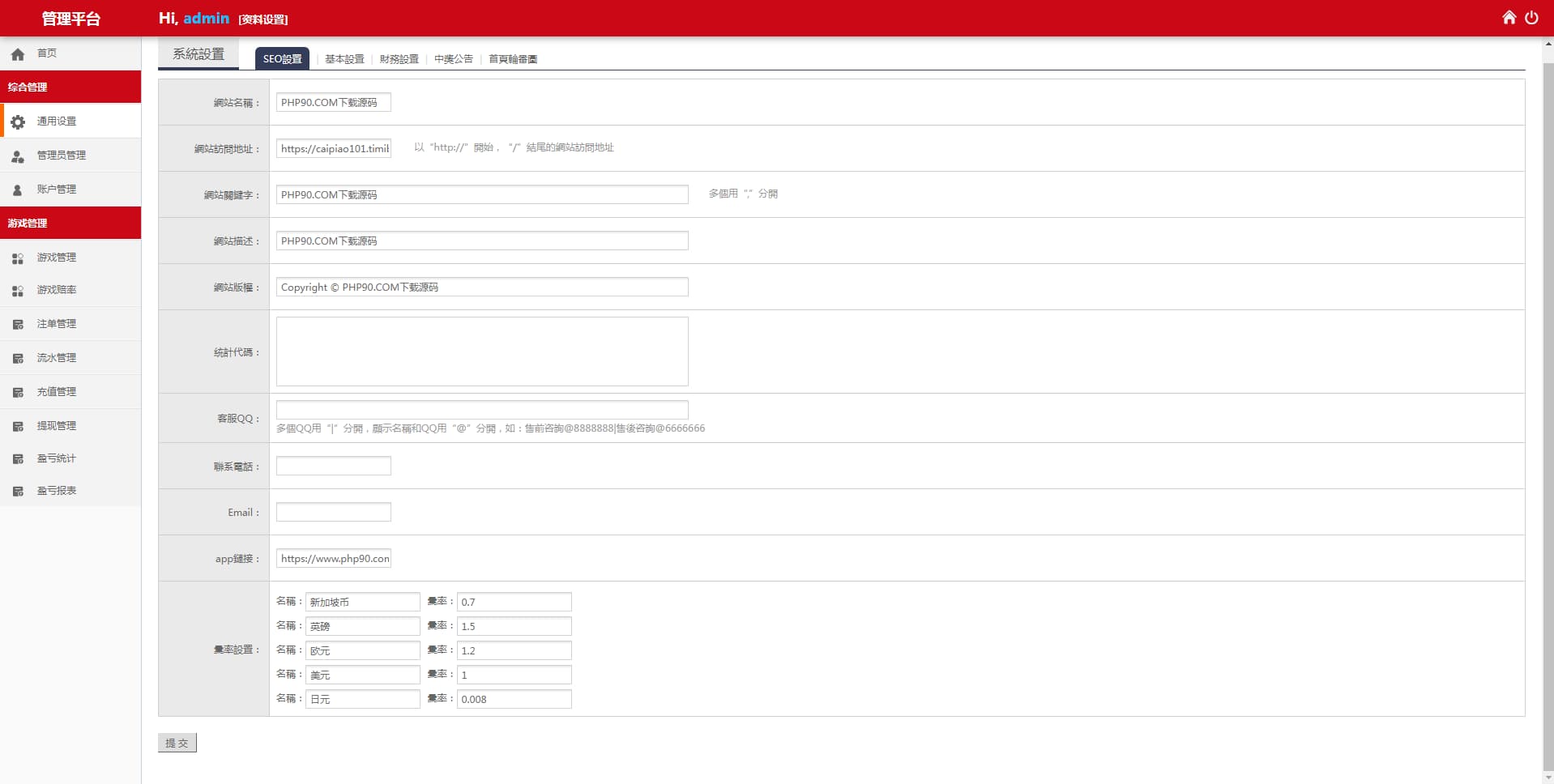This screenshot has height=784, width=1554.
Task: Click the users icon beside 管理员管理
Action: [x=18, y=156]
